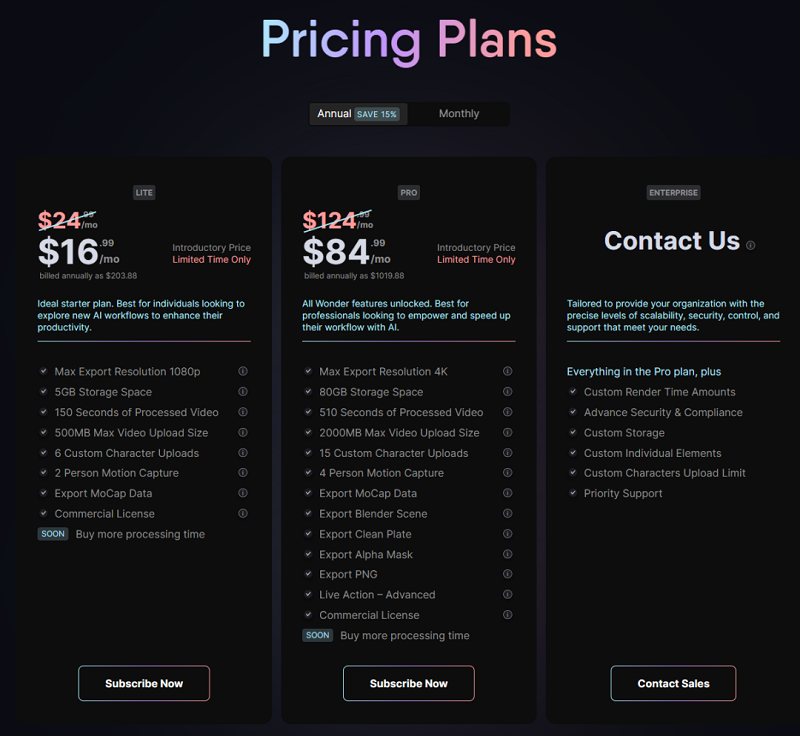Click info icon for 15 Custom Character Uploads

click(508, 453)
